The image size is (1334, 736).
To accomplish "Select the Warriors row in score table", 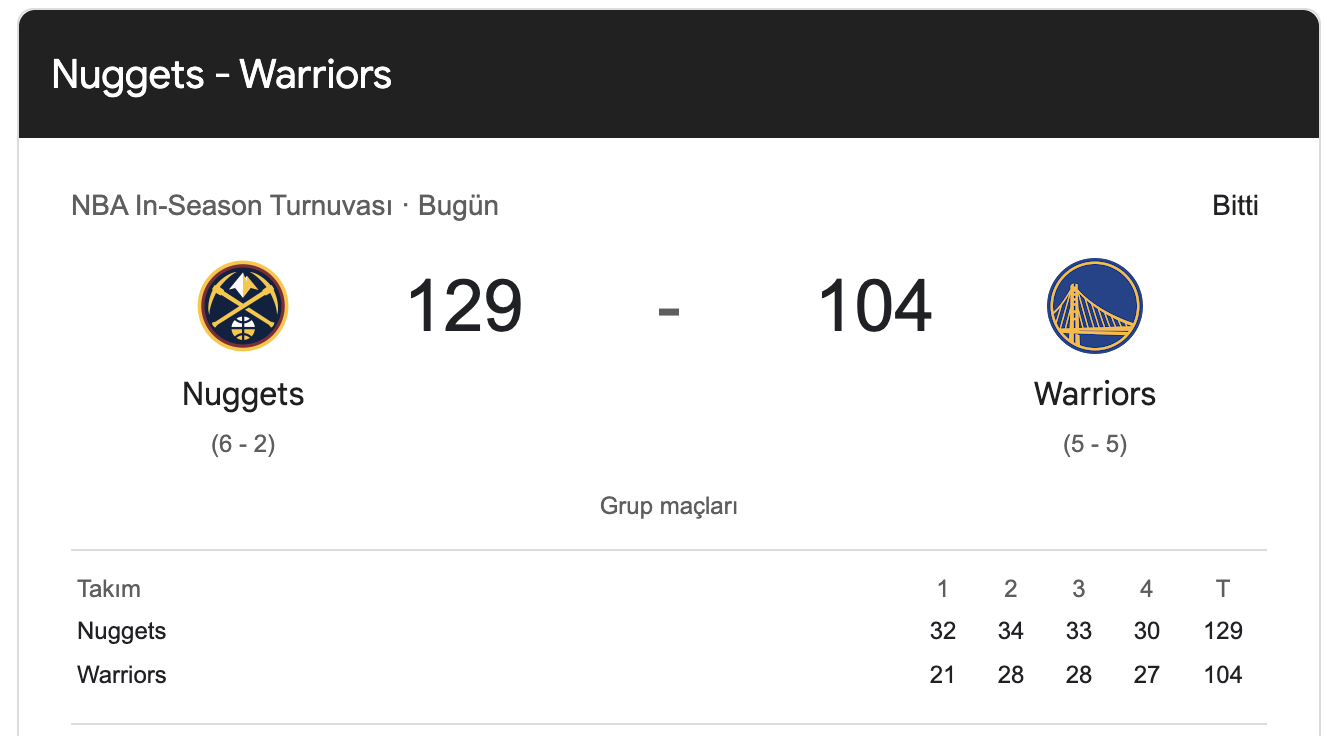I will pyautogui.click(x=122, y=675).
